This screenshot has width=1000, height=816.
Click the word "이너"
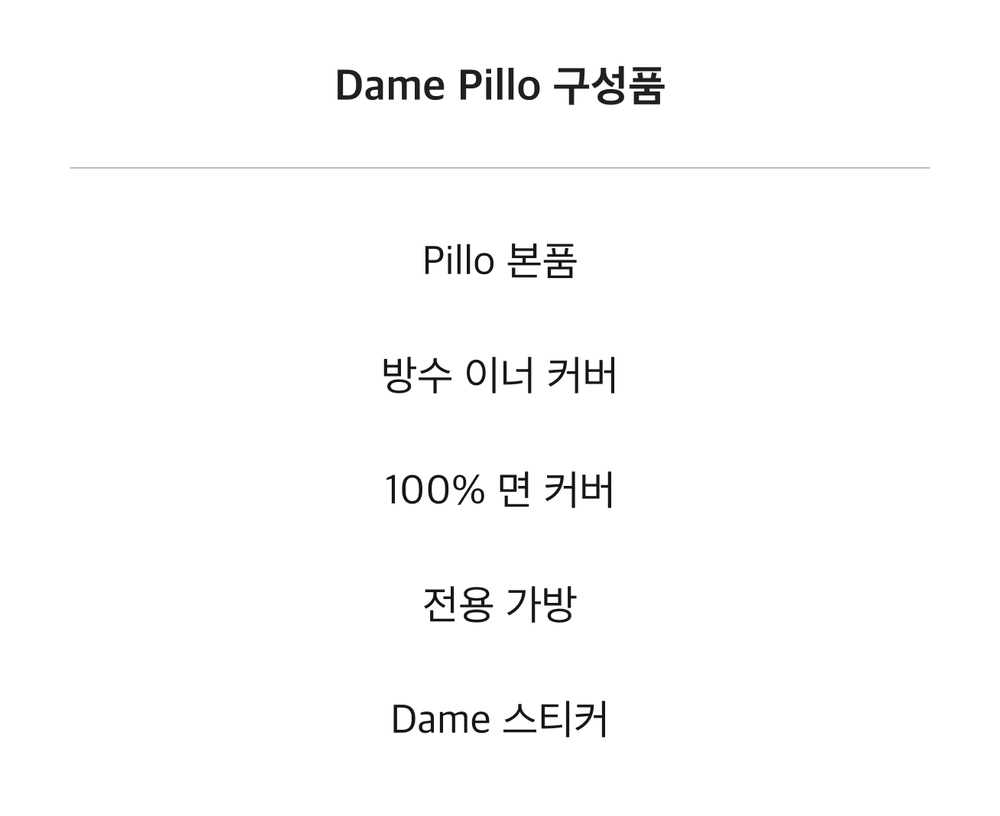click(x=499, y=375)
